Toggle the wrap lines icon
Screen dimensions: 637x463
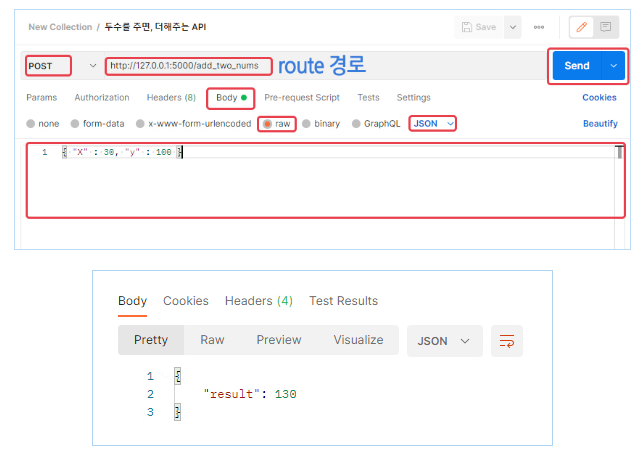507,341
